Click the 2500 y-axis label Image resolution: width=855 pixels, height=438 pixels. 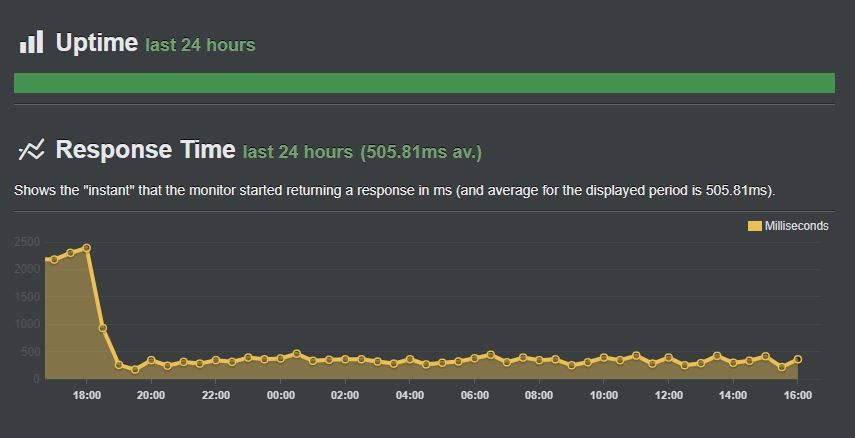pos(27,242)
